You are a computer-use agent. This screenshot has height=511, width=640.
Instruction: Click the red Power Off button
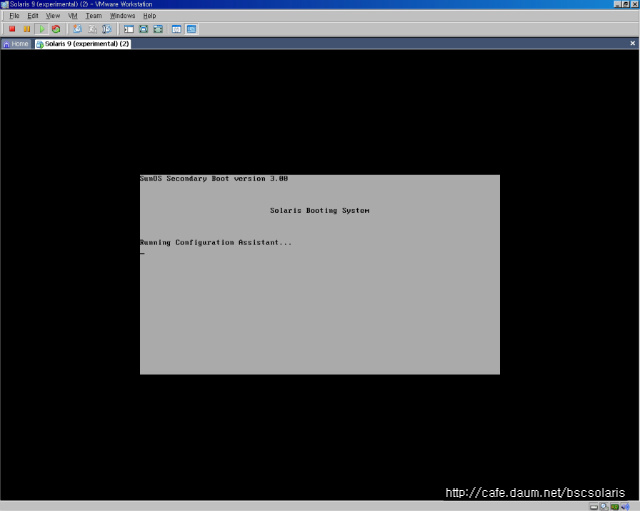pos(12,29)
